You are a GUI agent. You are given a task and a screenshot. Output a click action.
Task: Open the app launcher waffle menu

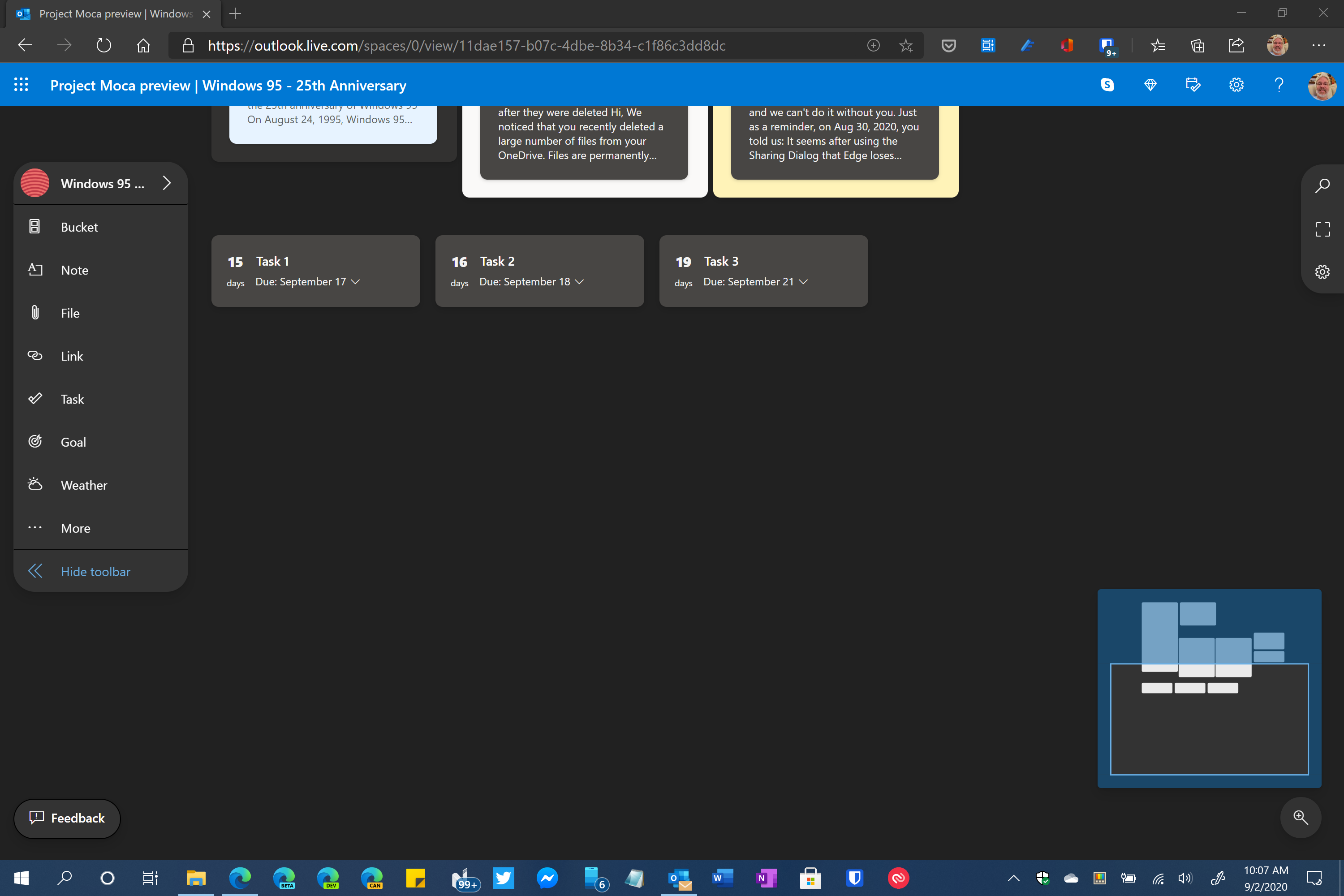[21, 85]
